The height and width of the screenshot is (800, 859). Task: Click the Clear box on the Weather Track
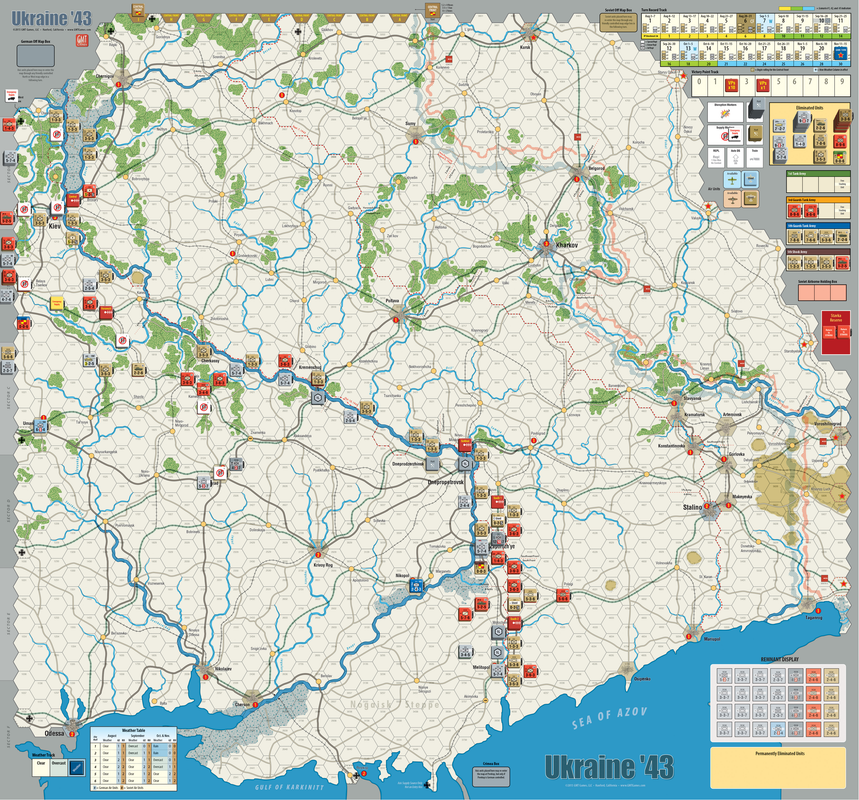[x=41, y=768]
